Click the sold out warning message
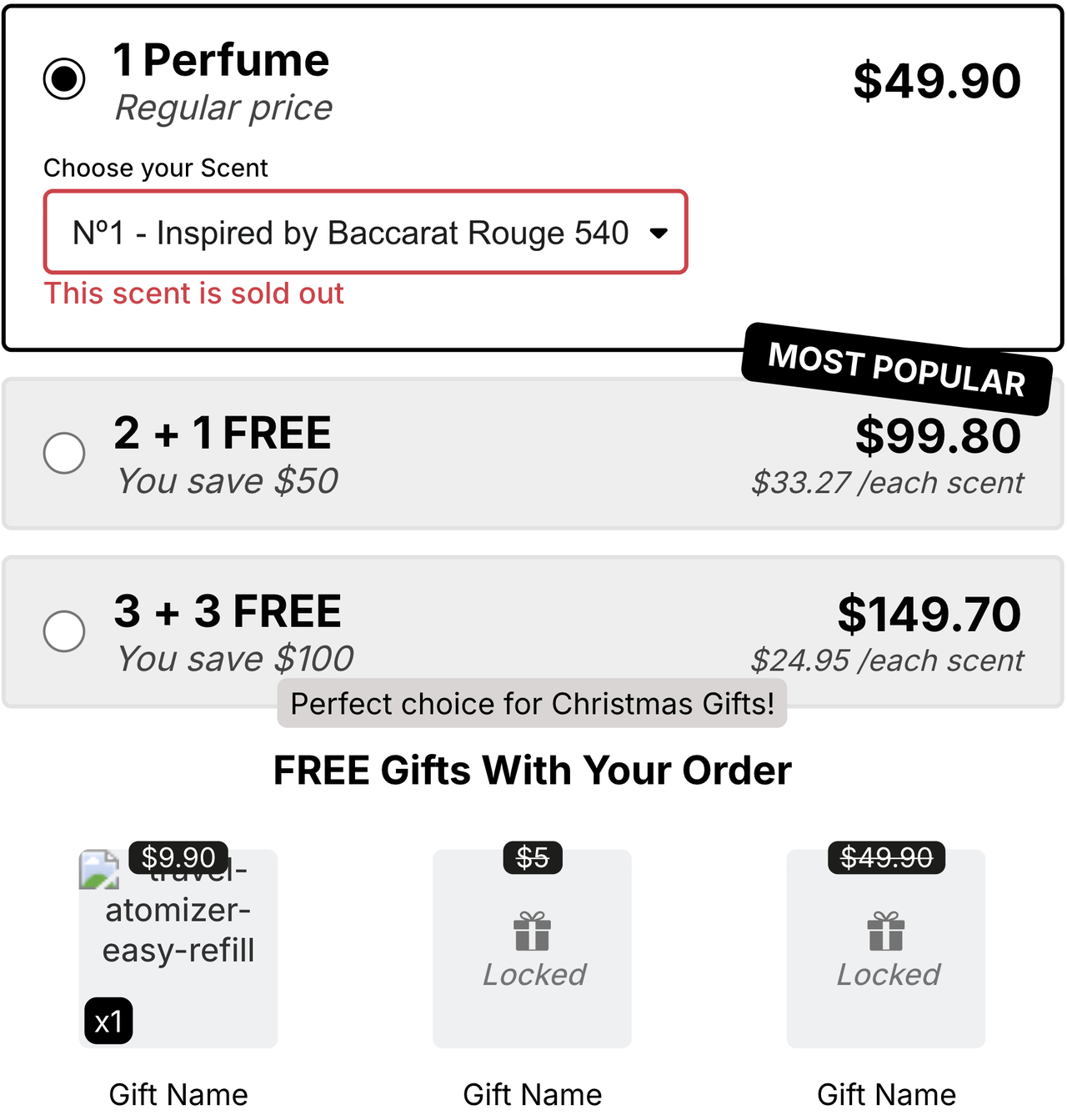The image size is (1067, 1120). (194, 294)
